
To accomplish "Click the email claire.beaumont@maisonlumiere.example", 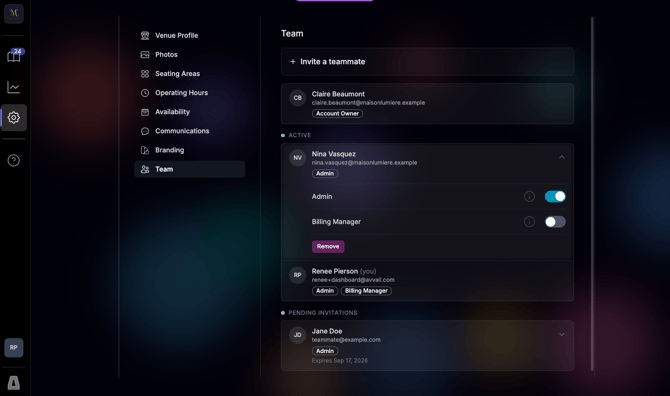I will click(368, 103).
